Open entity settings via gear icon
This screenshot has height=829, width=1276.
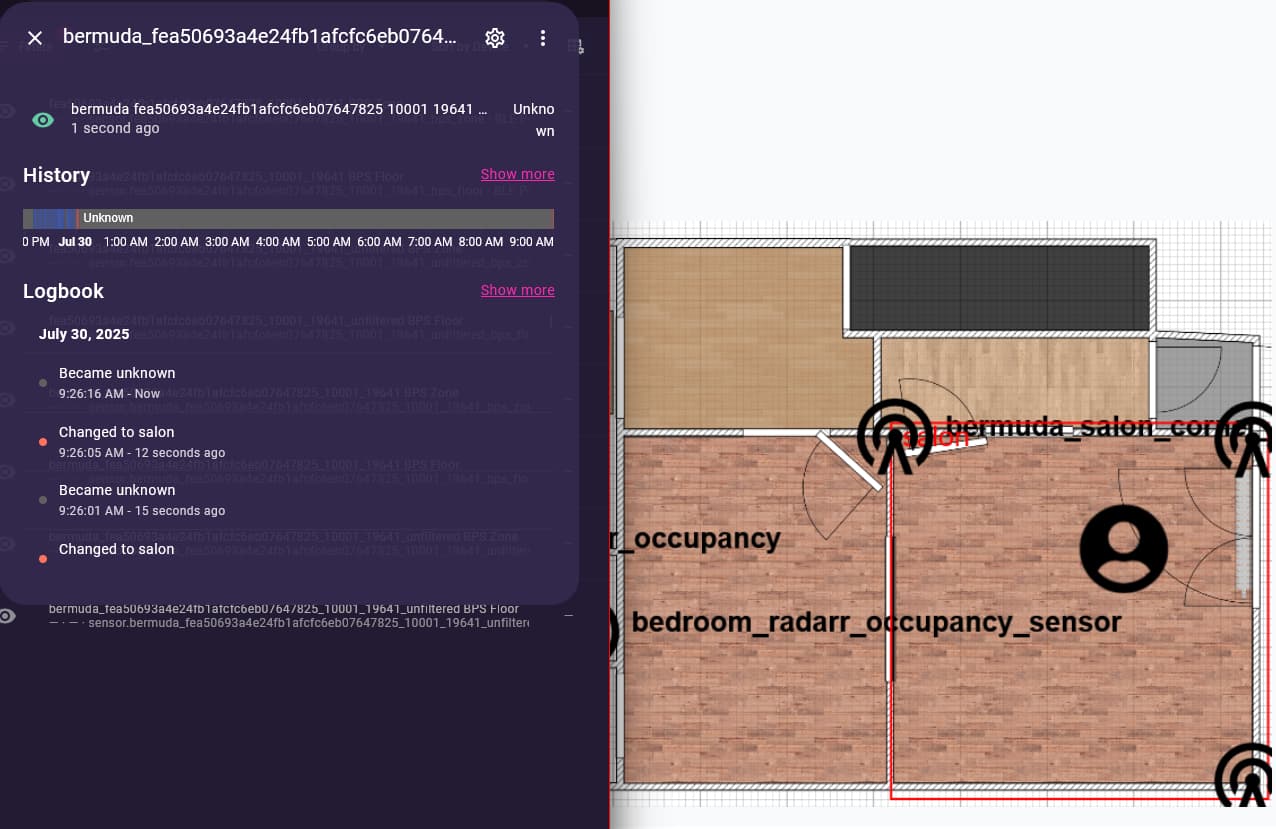[x=495, y=38]
